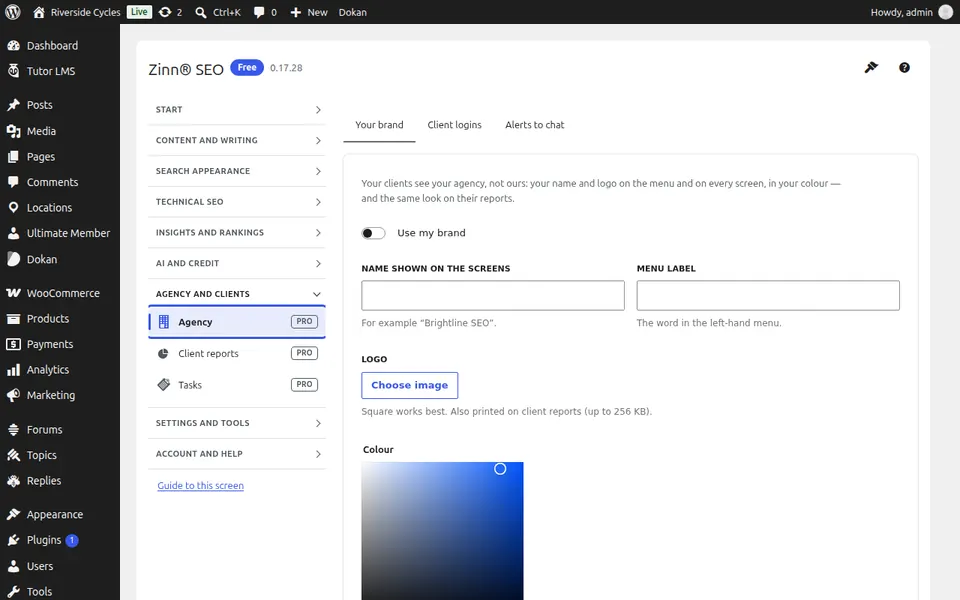
Task: Open the Alerts to chat tab
Action: [x=534, y=125]
